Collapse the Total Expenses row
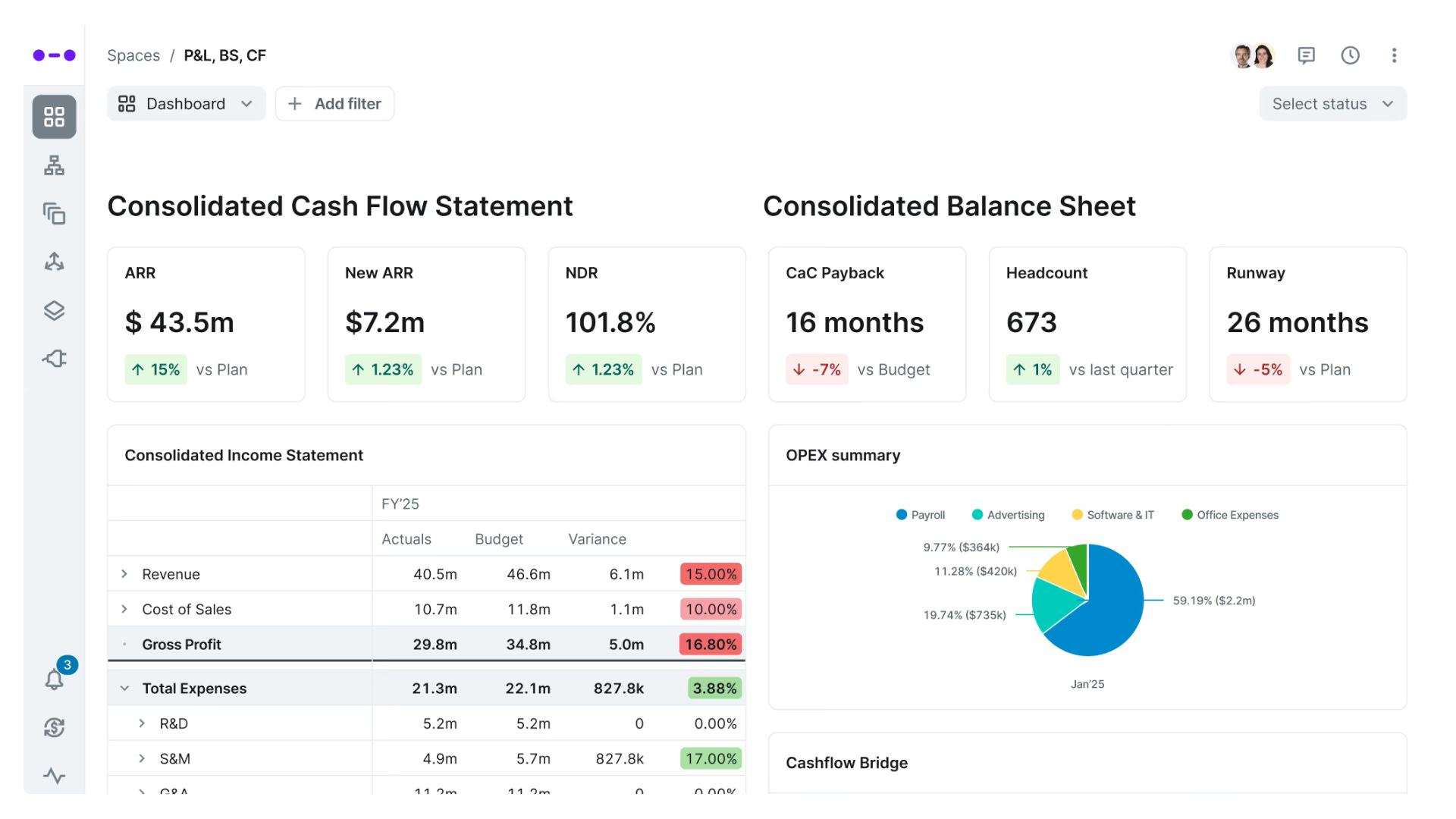The width and height of the screenshot is (1456, 819). pyautogui.click(x=124, y=689)
